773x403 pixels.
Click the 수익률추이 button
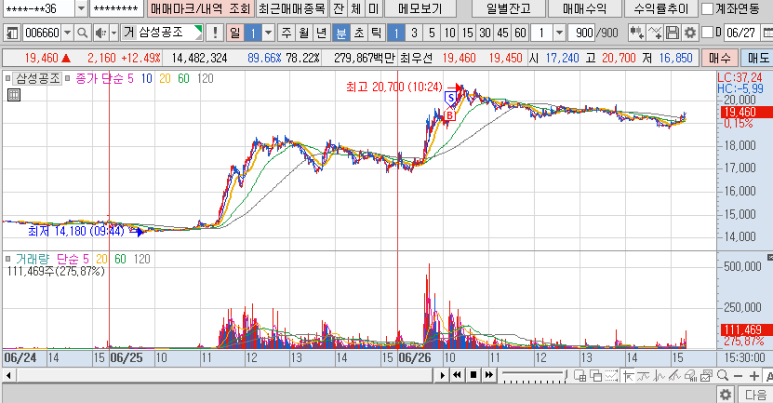[661, 8]
